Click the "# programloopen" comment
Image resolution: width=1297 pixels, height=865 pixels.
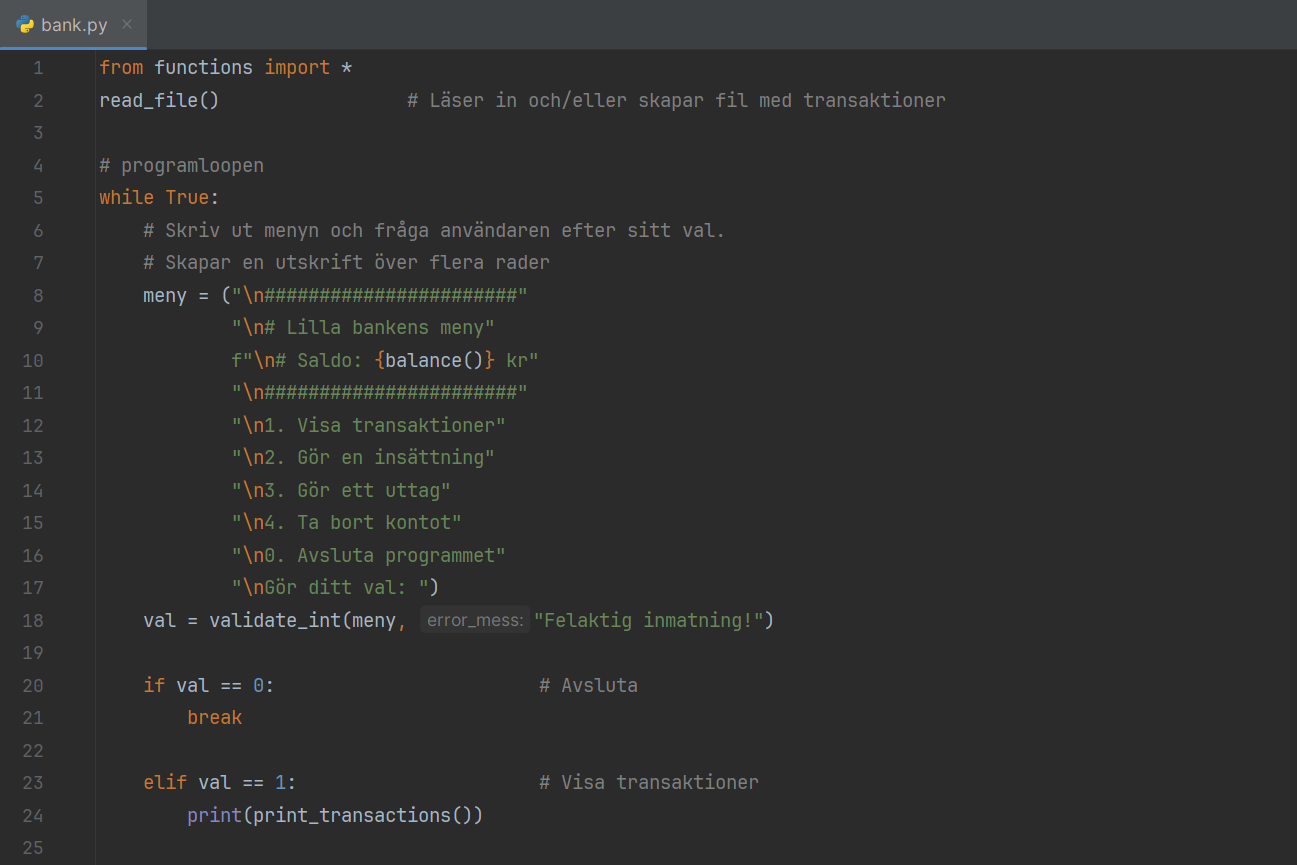(x=181, y=166)
